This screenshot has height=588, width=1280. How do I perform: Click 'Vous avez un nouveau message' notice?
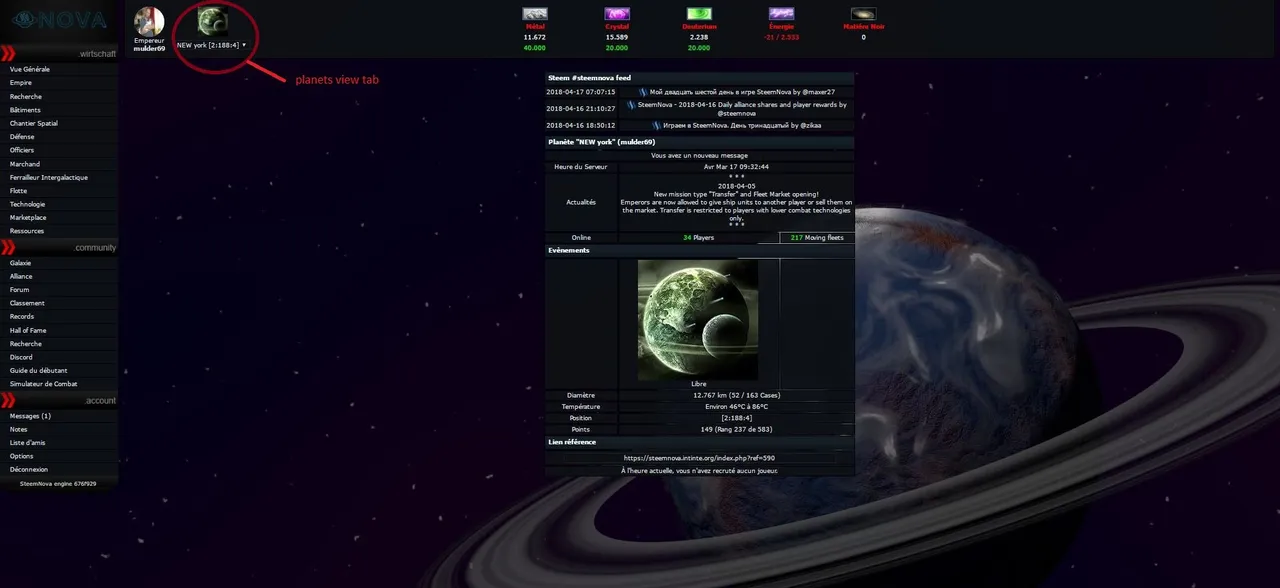point(699,156)
